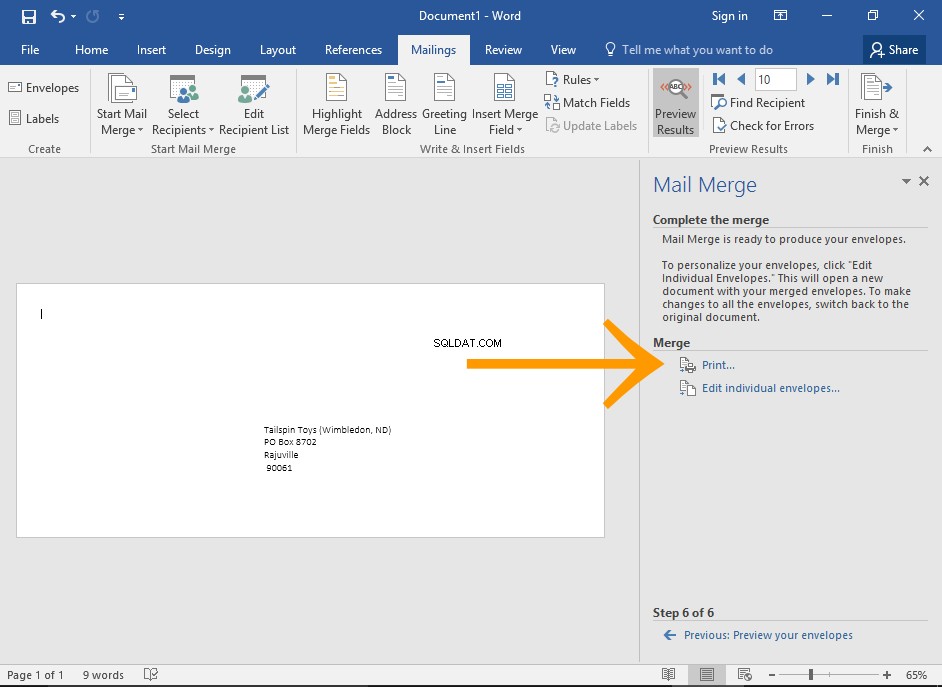Go to the last record

tap(833, 79)
